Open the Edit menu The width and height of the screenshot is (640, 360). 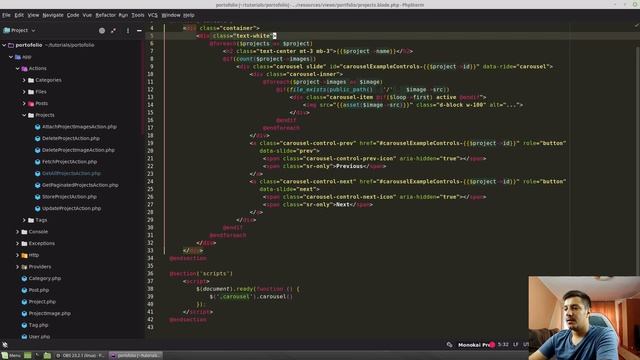coord(19,15)
